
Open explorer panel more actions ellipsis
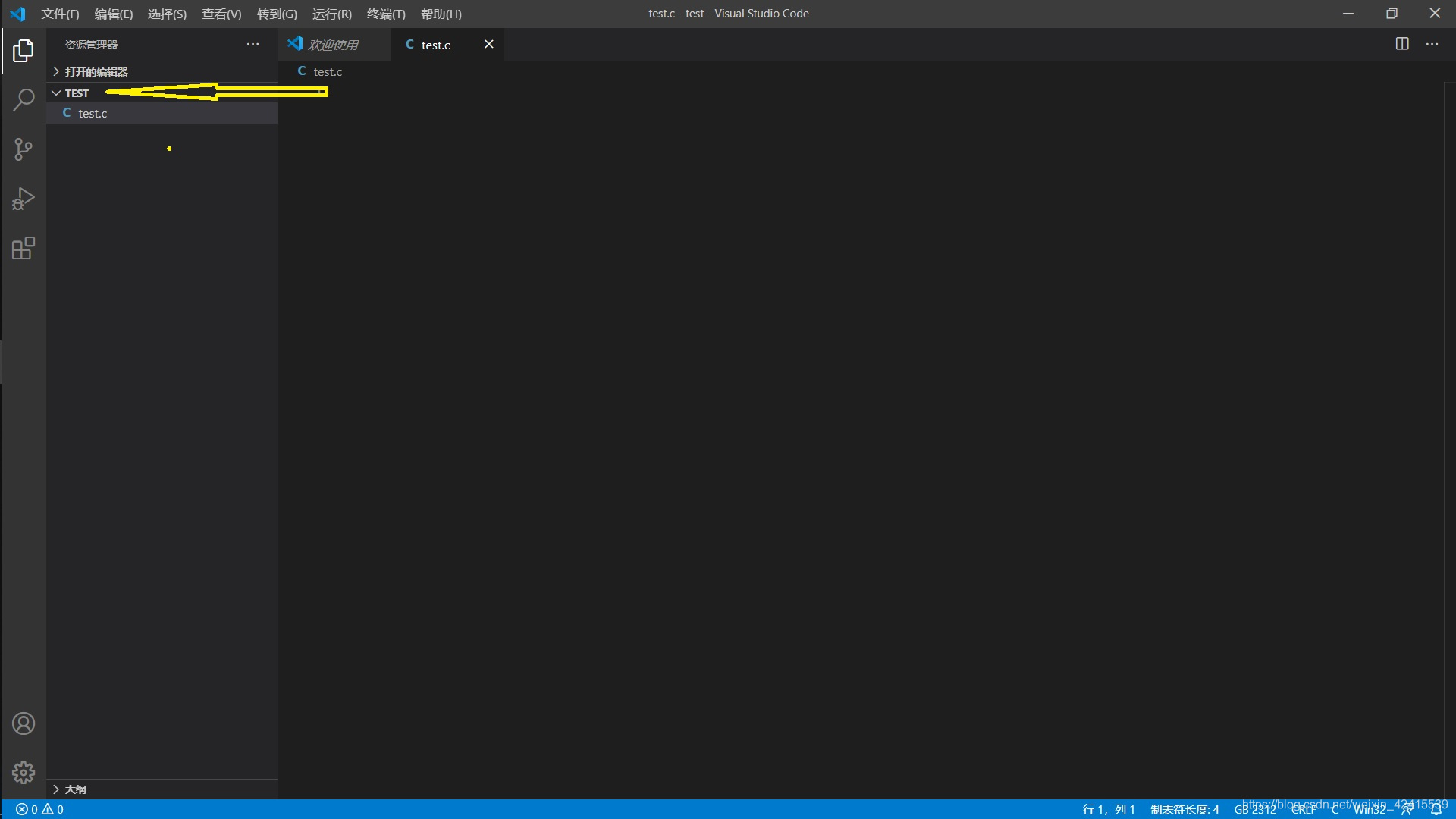tap(253, 44)
